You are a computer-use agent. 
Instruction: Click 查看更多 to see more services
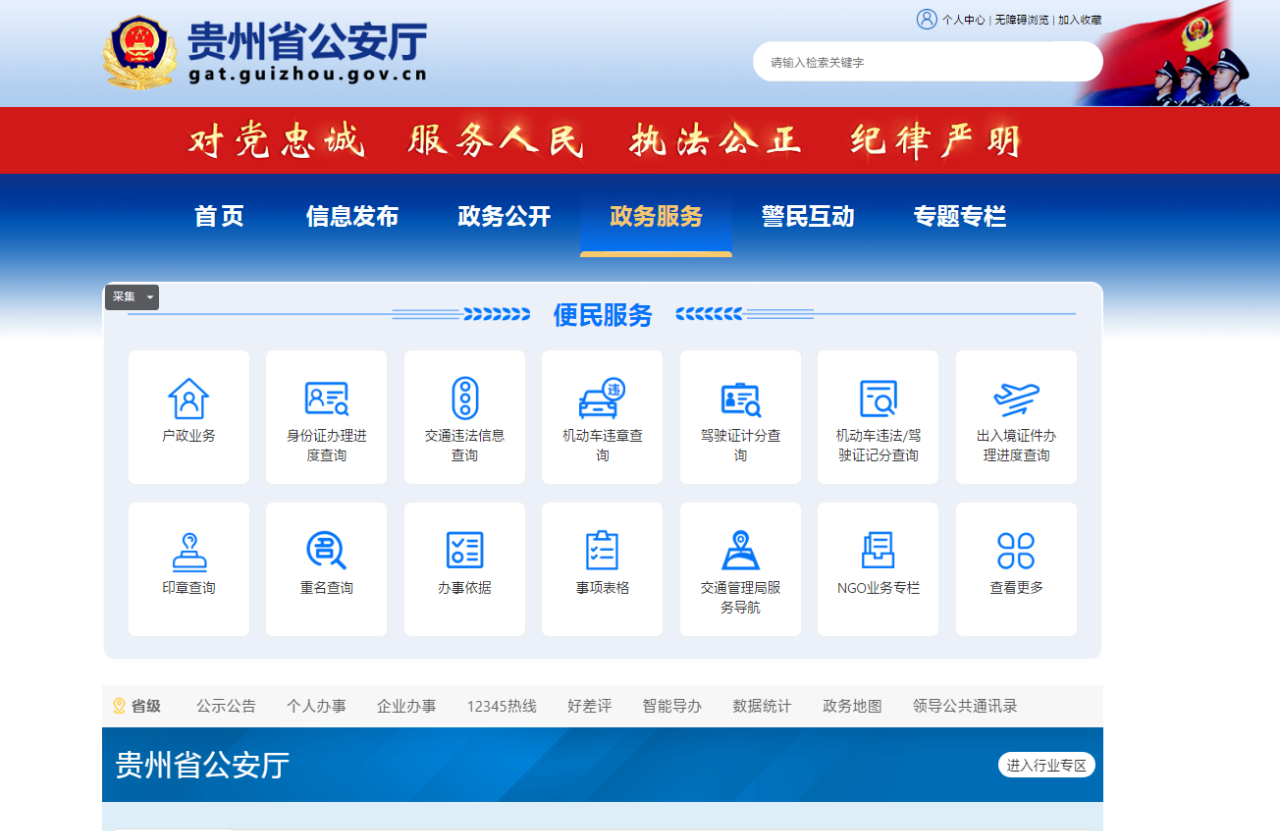pos(1016,568)
